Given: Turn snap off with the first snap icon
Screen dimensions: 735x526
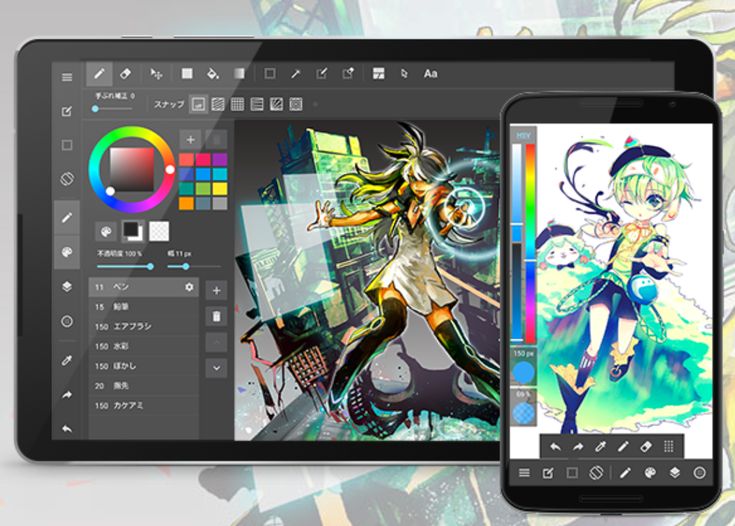Looking at the screenshot, I should click(x=198, y=104).
